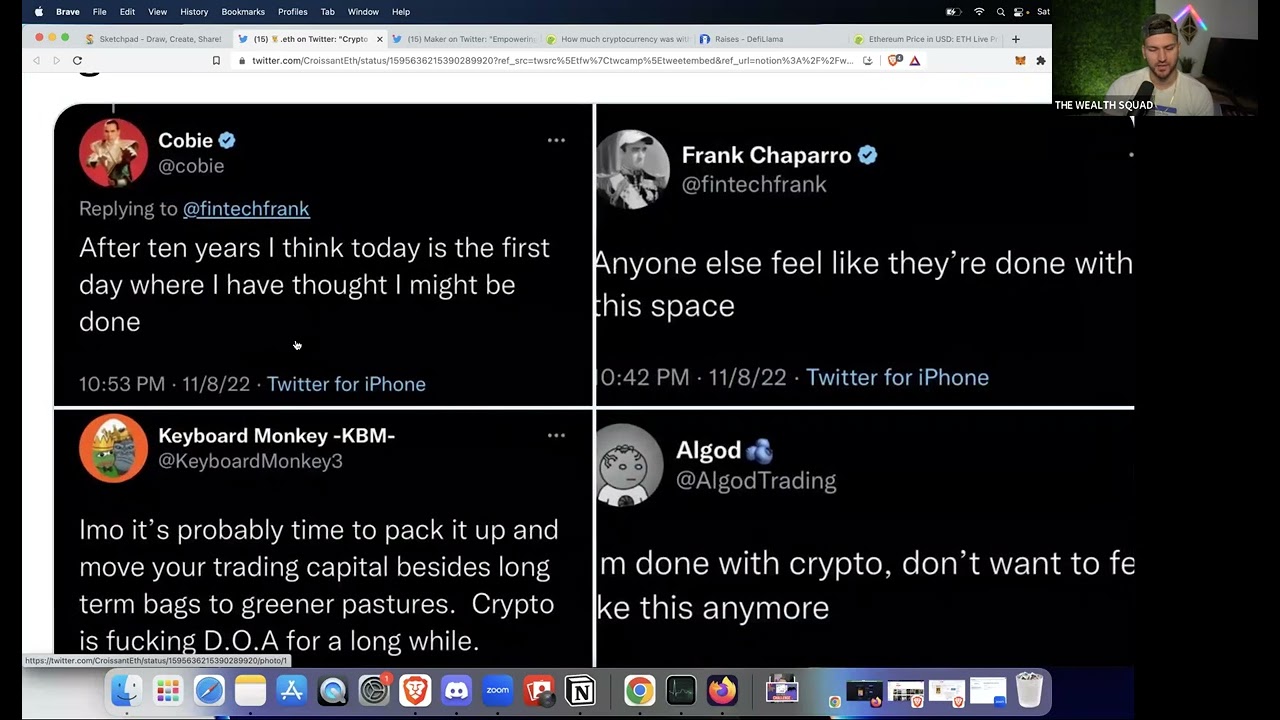Open the Bookmarks menu

coord(243,12)
